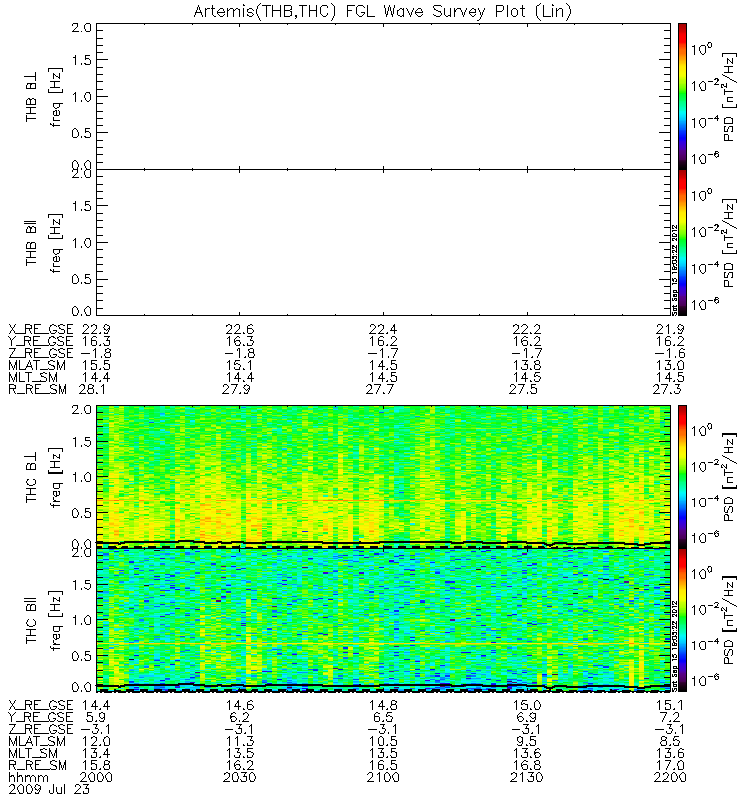The width and height of the screenshot is (750, 800).
Task: Click 'PSD [nT²/Hz]' label of the THB B⊥ colorbar
Action: coord(729,97)
